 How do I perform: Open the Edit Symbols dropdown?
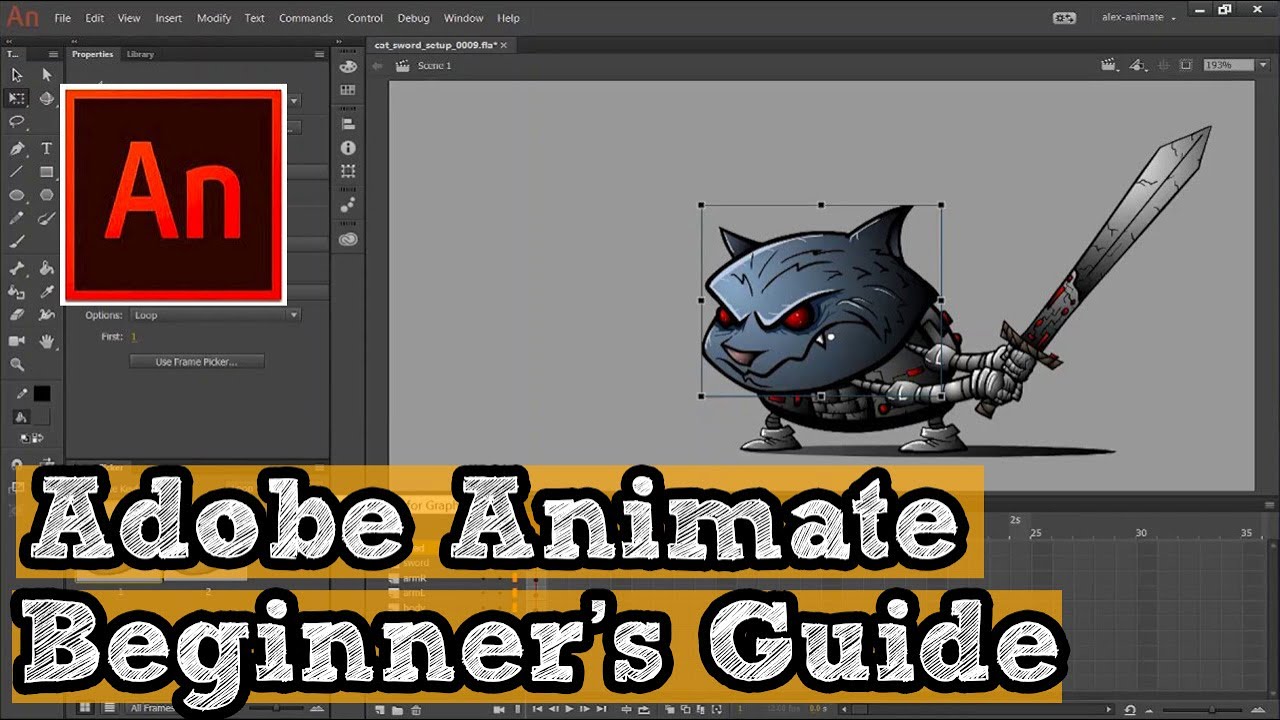1137,65
